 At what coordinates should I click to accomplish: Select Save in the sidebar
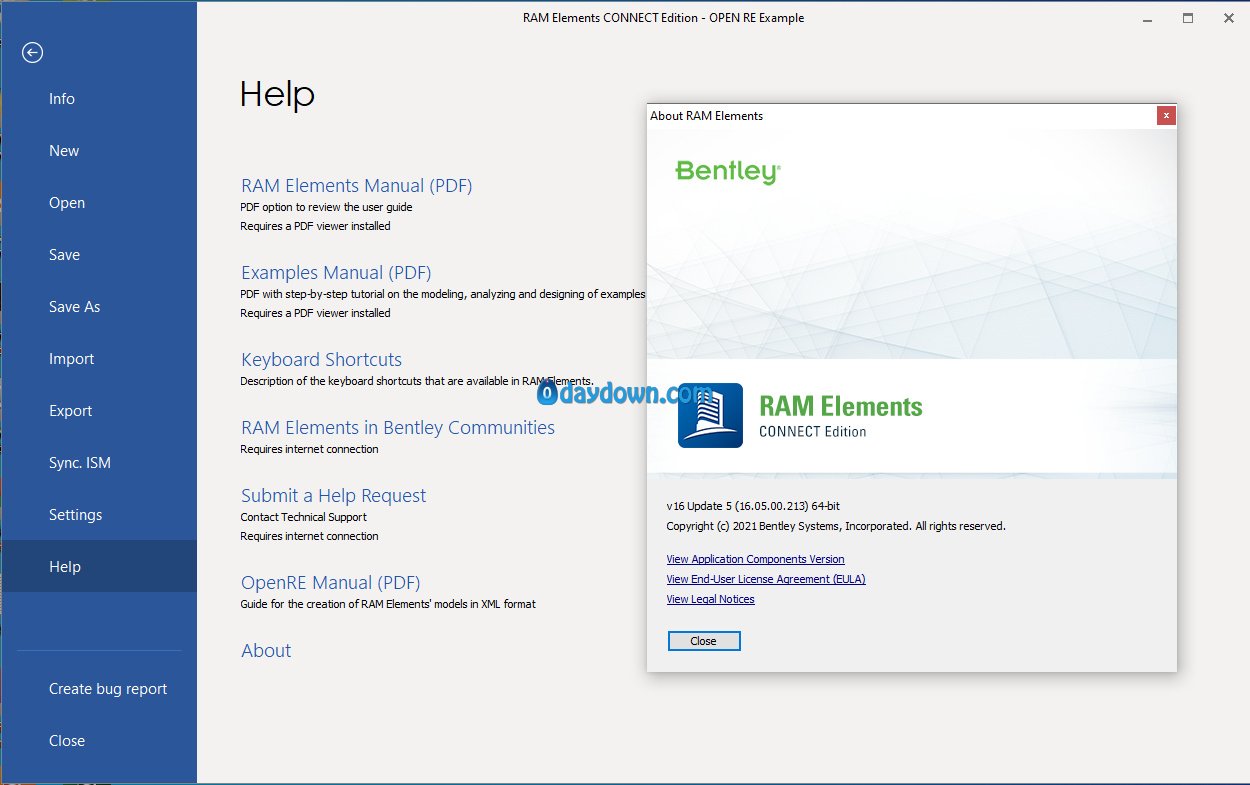pyautogui.click(x=99, y=255)
